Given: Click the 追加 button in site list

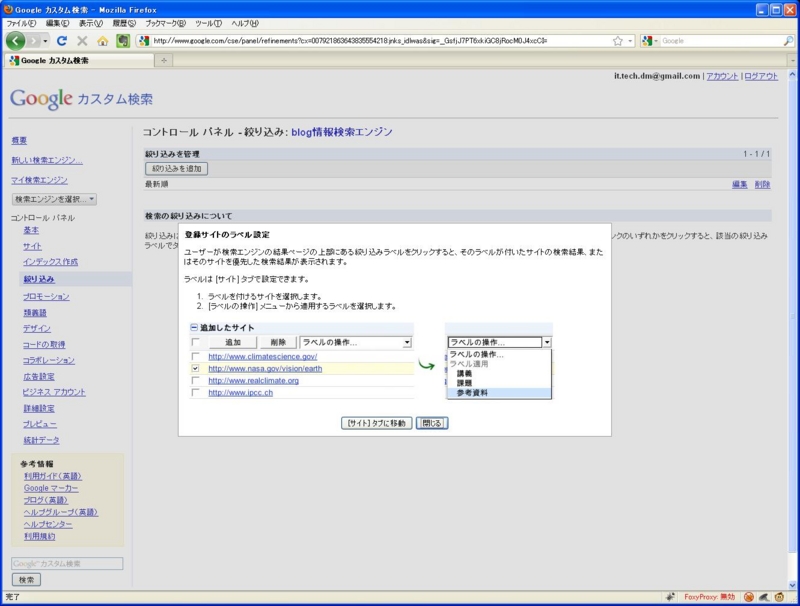Looking at the screenshot, I should point(233,342).
